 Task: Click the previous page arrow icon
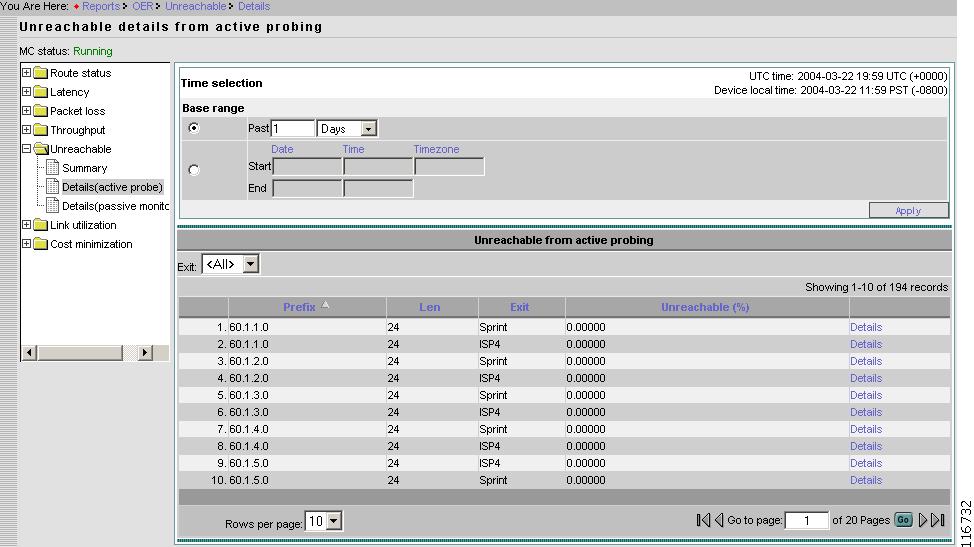click(x=719, y=520)
